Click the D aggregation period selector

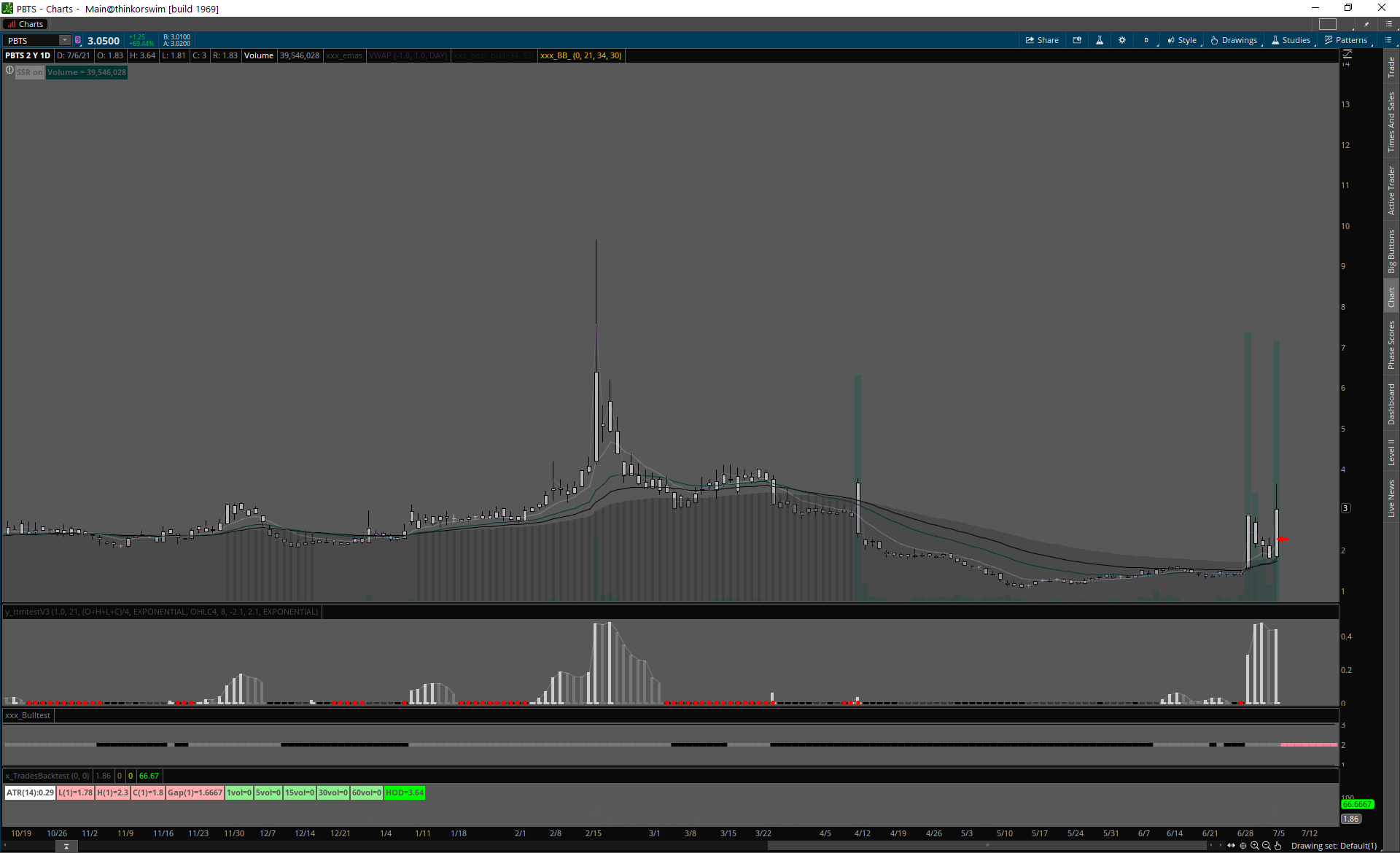1146,40
